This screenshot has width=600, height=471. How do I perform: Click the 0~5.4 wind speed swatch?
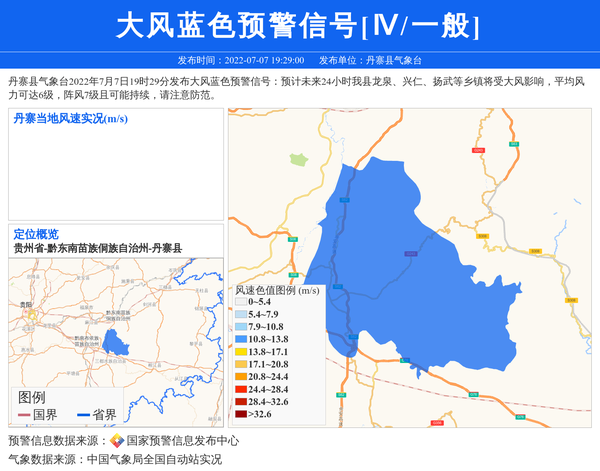coord(240,301)
